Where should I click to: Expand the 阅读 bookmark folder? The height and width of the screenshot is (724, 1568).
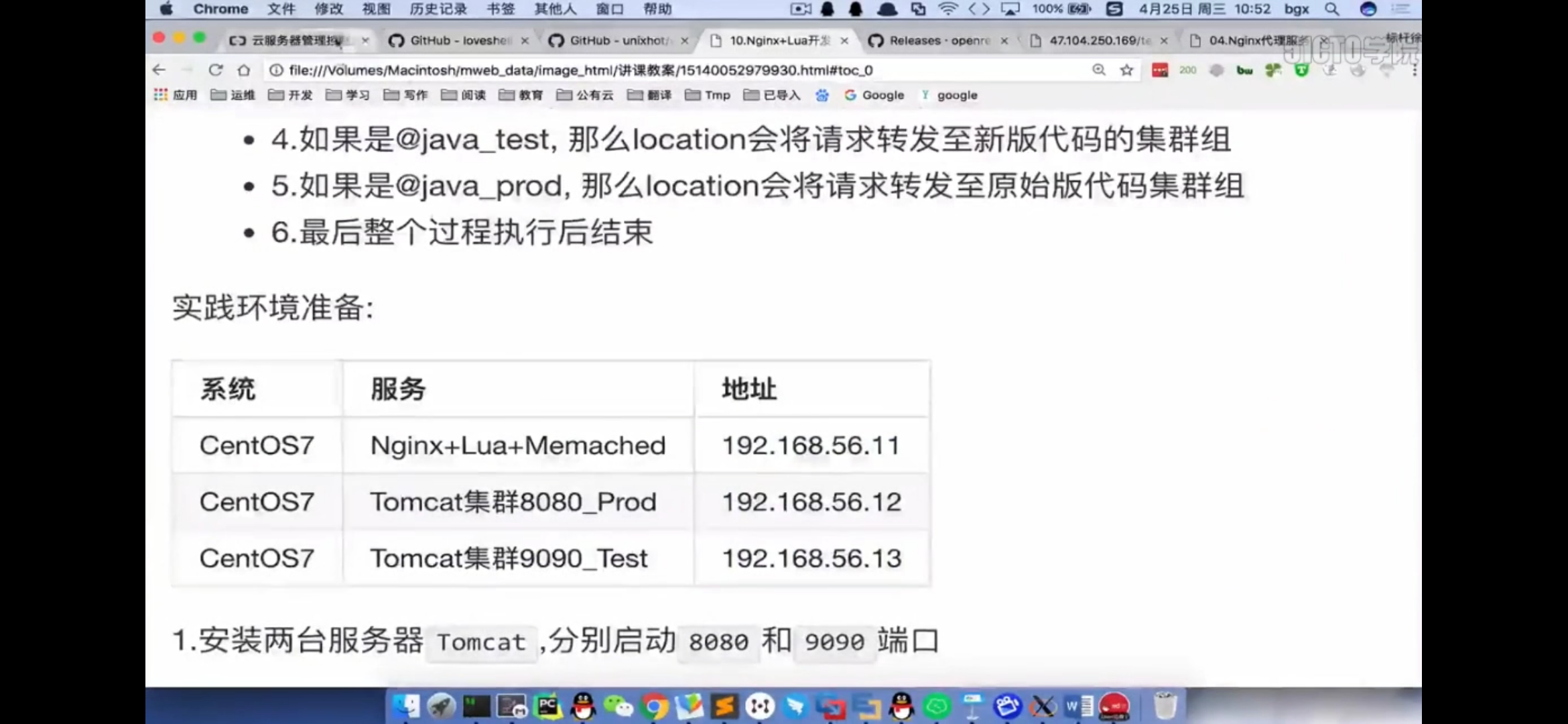(463, 95)
